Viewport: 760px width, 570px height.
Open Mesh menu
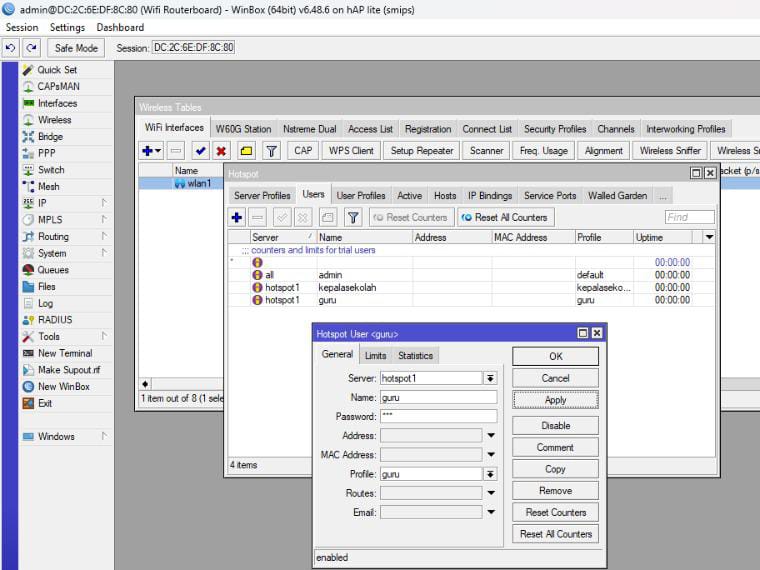[x=48, y=187]
